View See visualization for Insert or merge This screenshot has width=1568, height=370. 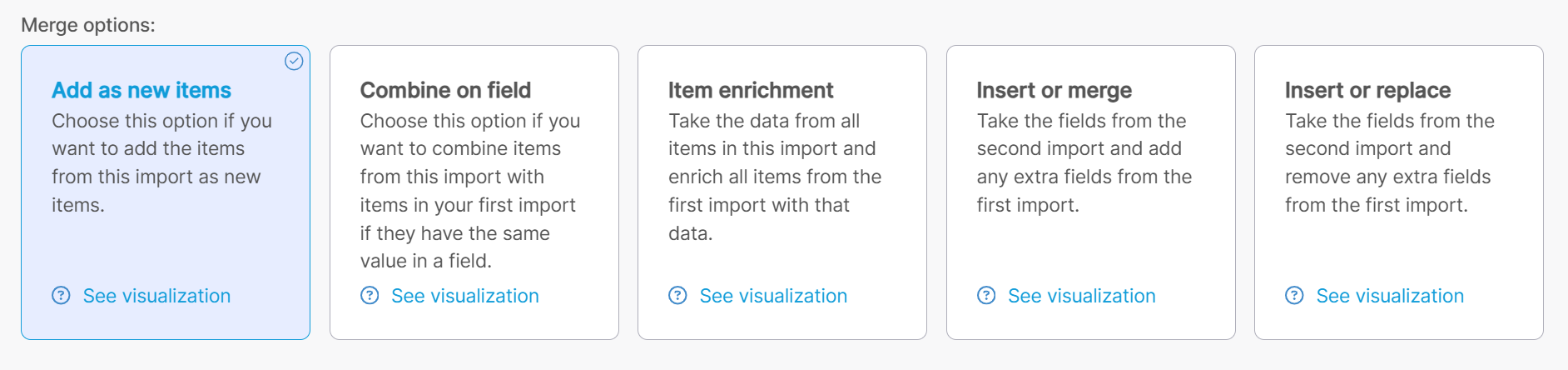pos(1082,296)
